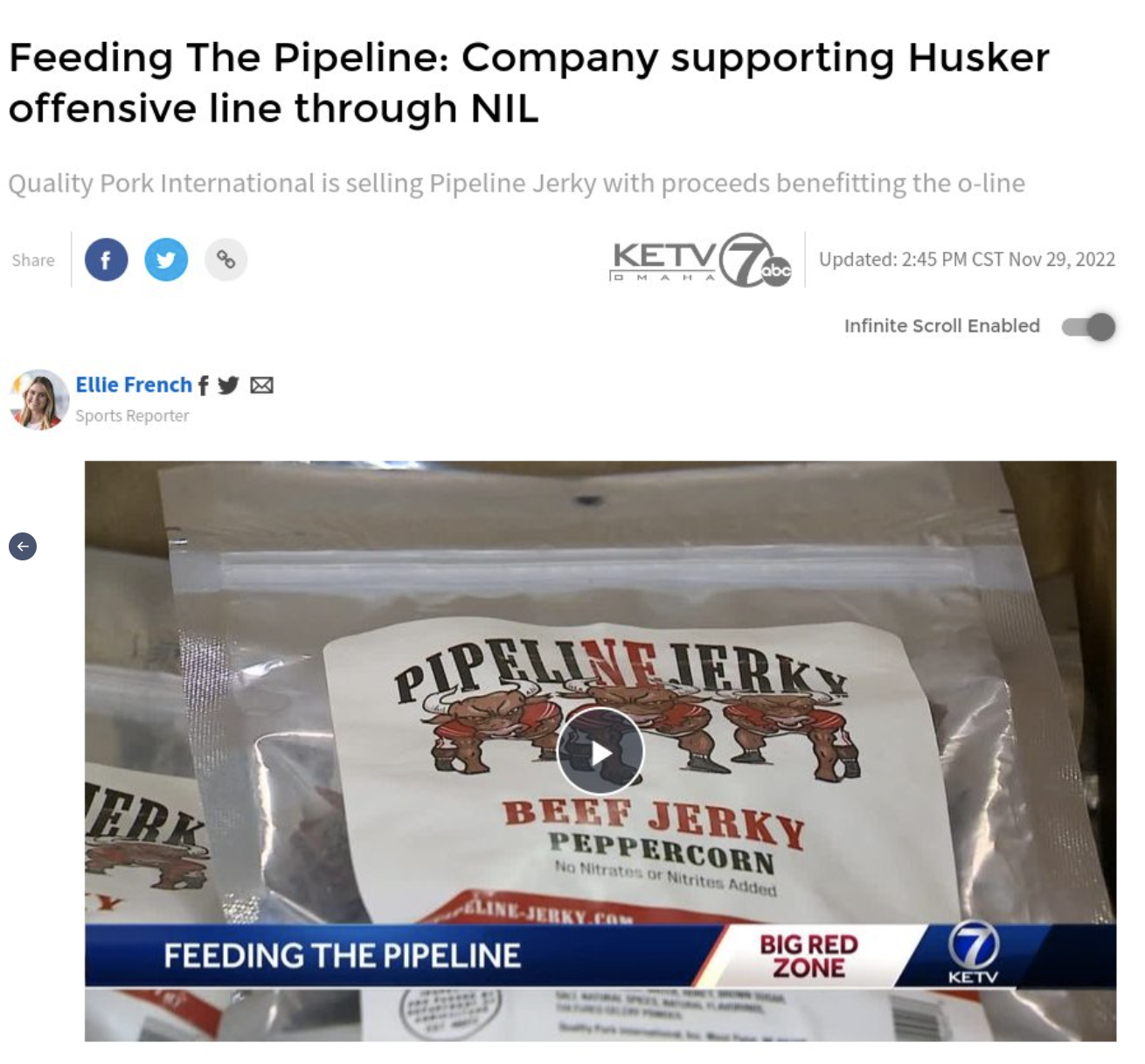Open Ellie French's Facebook profile icon
The height and width of the screenshot is (1064, 1145).
tap(203, 386)
